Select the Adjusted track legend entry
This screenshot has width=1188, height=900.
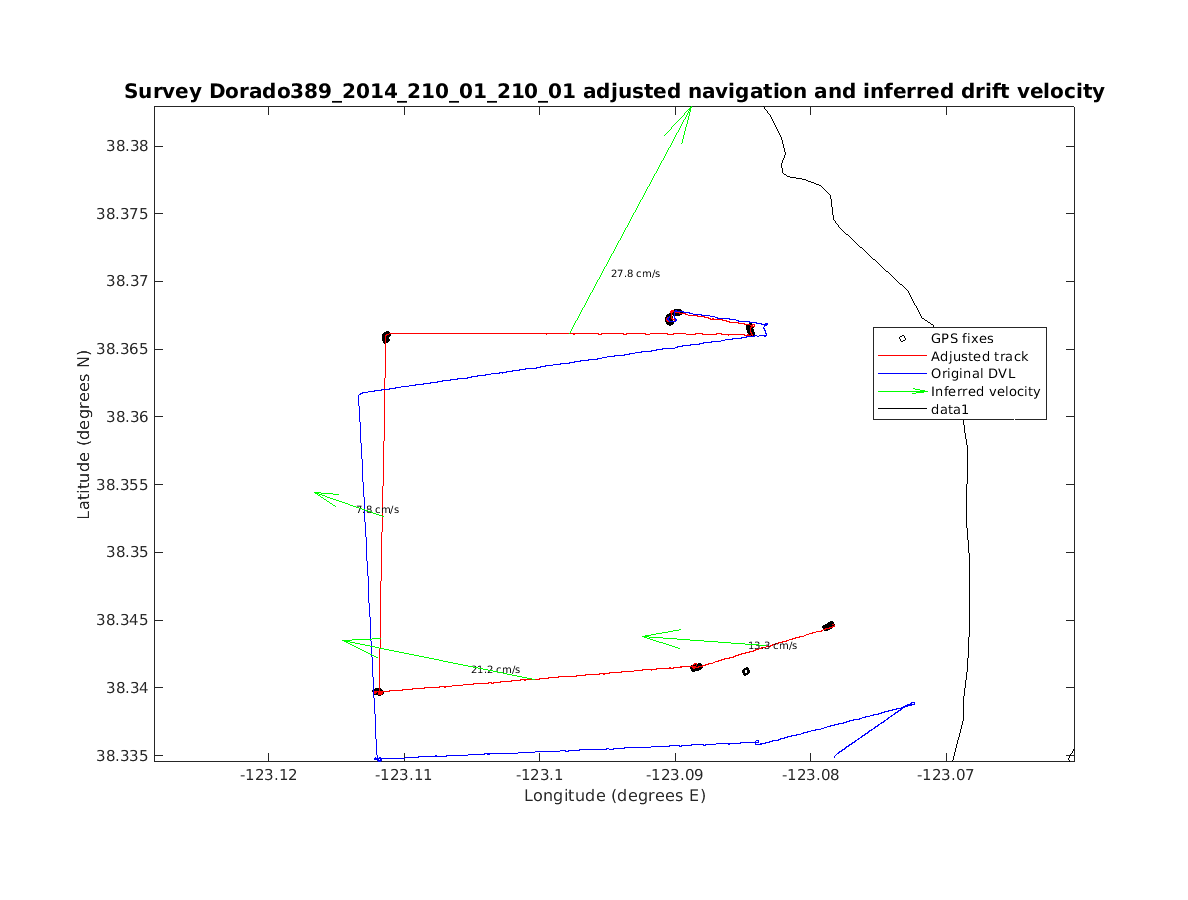pos(979,356)
